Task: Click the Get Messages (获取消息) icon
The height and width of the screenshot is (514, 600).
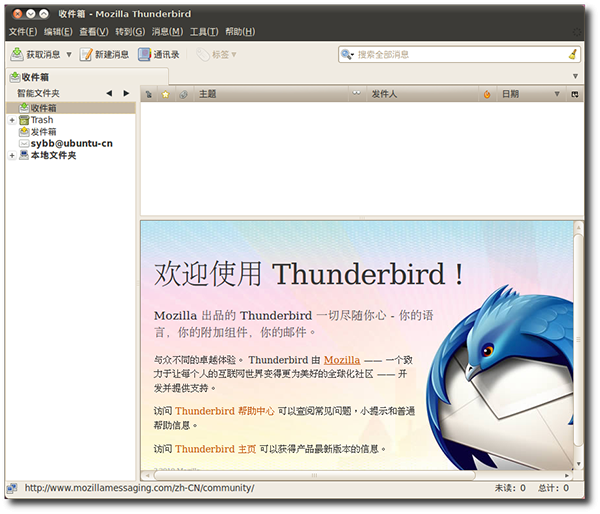Action: (x=17, y=54)
